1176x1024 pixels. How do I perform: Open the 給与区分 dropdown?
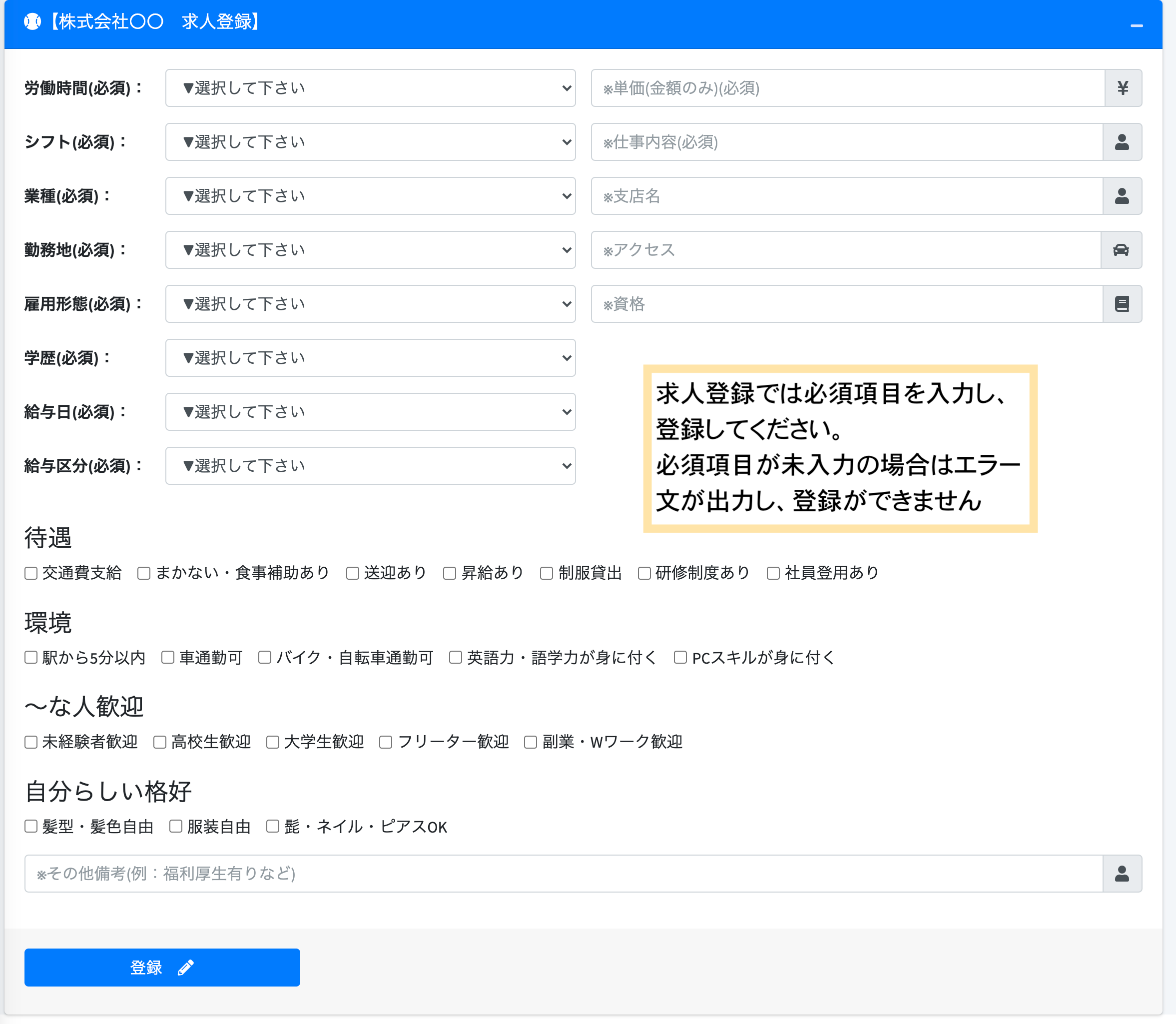pos(370,466)
